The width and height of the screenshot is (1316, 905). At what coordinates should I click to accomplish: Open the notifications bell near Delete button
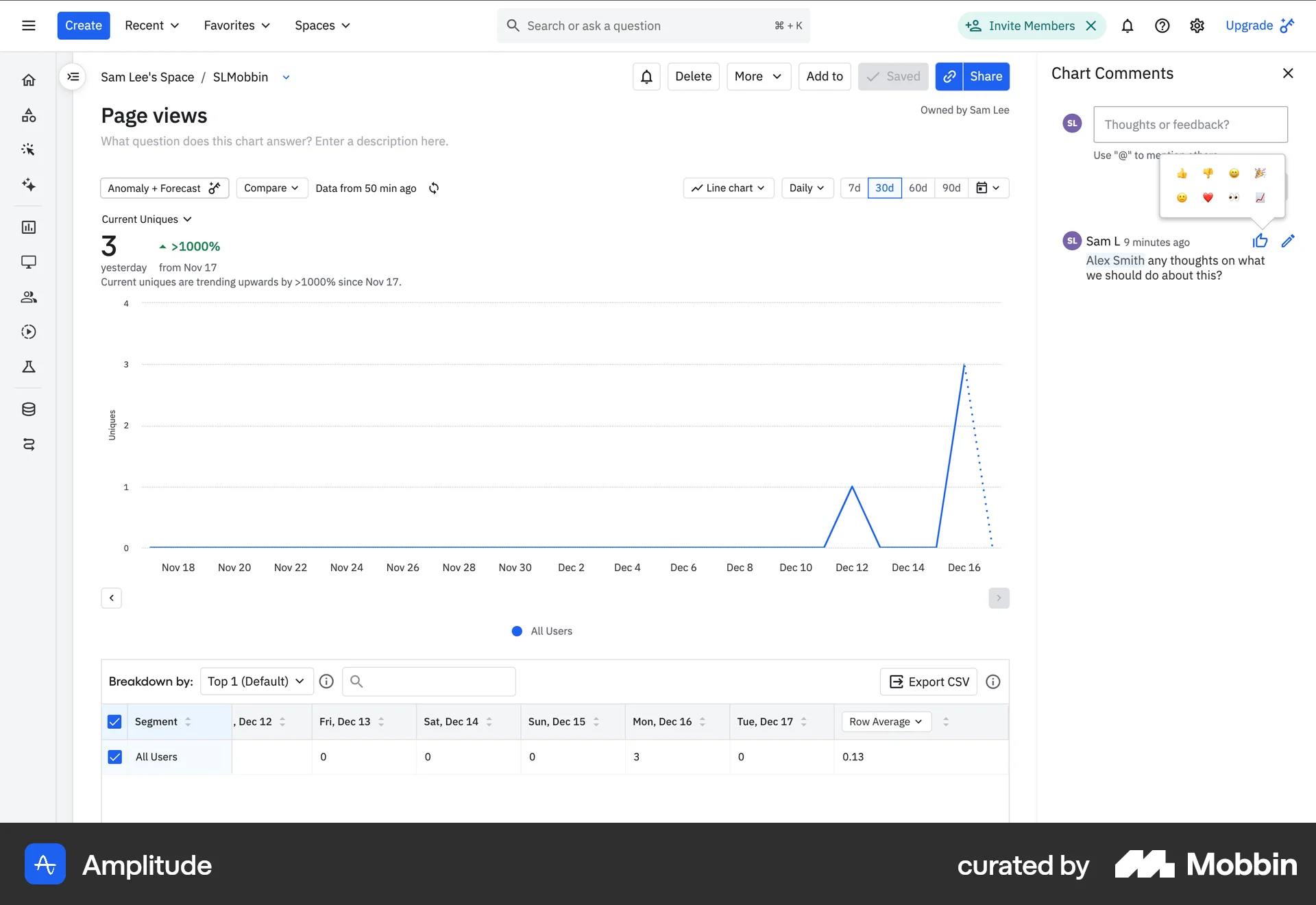[x=646, y=76]
